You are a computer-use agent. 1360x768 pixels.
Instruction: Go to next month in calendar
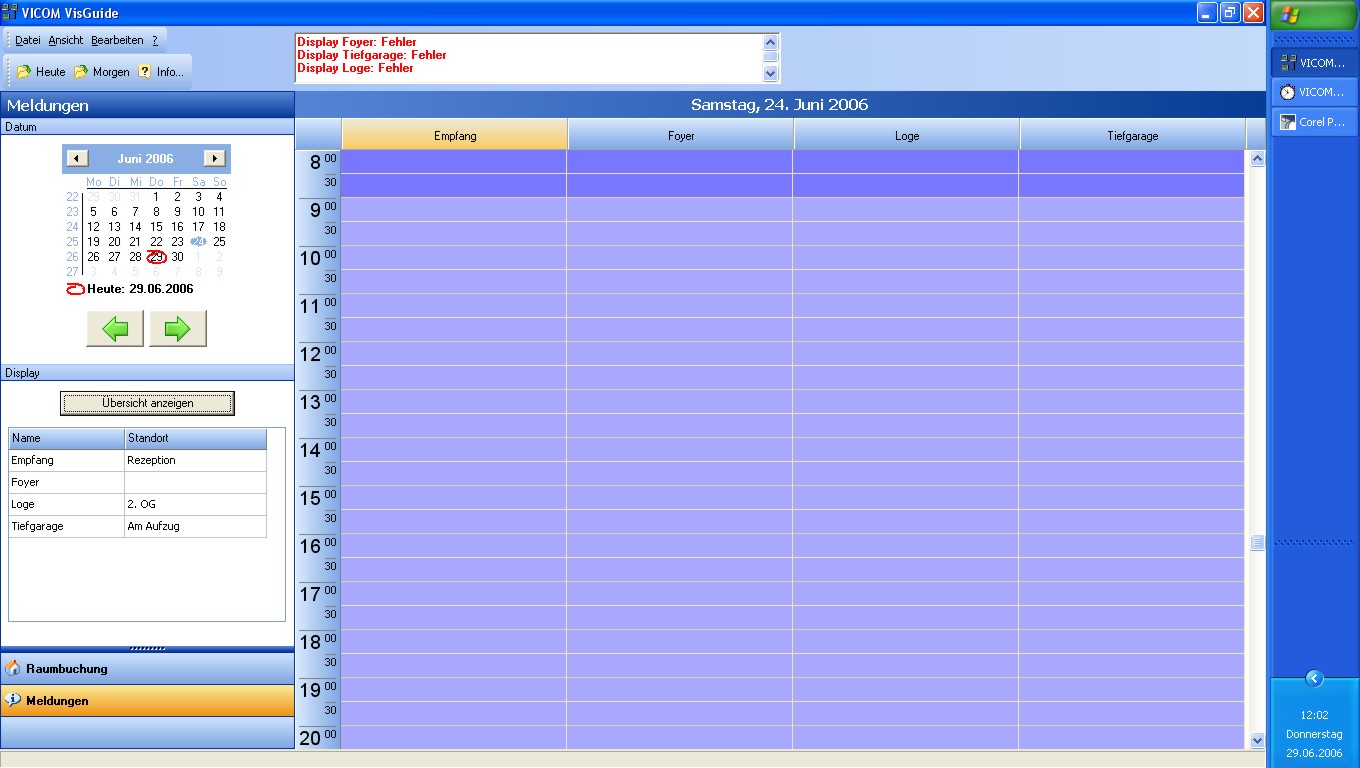pos(214,159)
